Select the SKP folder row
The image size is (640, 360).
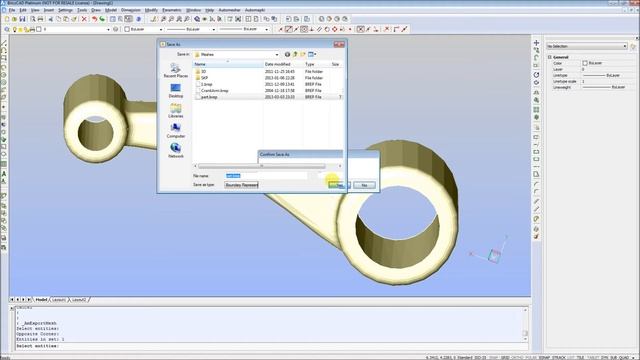click(x=268, y=78)
